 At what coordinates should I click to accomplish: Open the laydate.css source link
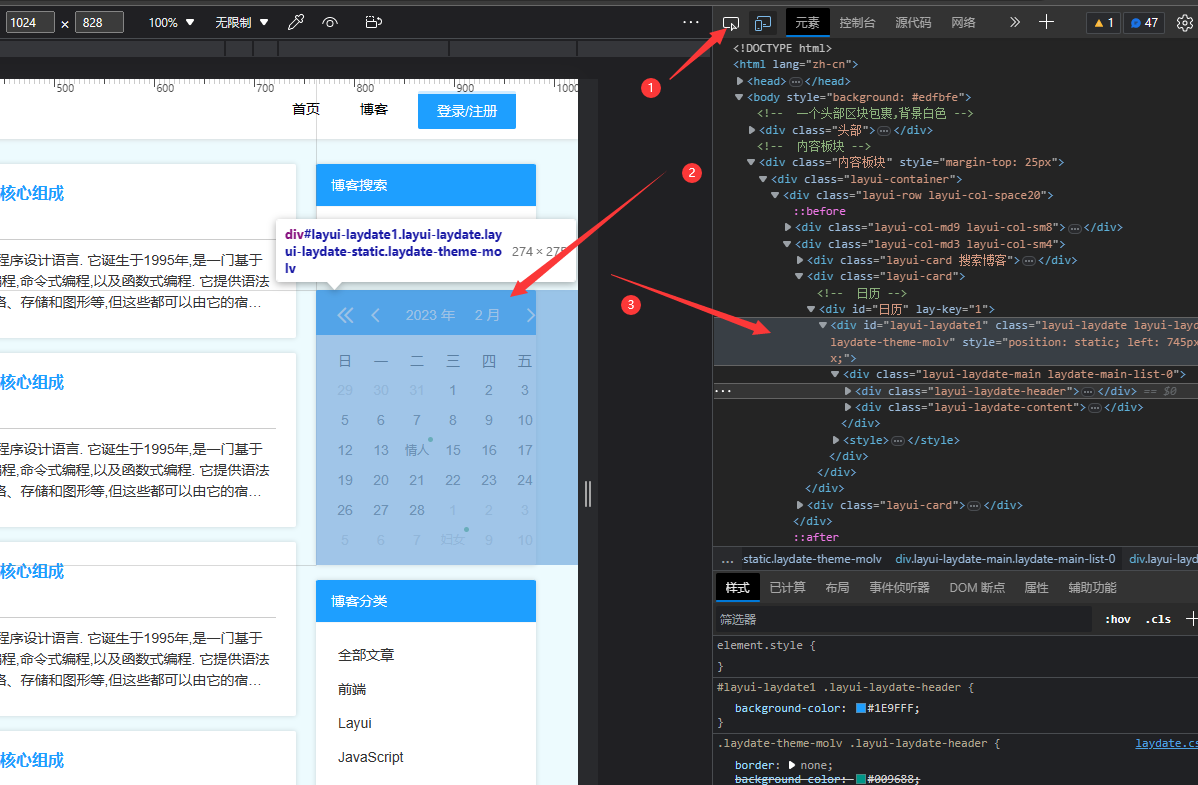1167,743
